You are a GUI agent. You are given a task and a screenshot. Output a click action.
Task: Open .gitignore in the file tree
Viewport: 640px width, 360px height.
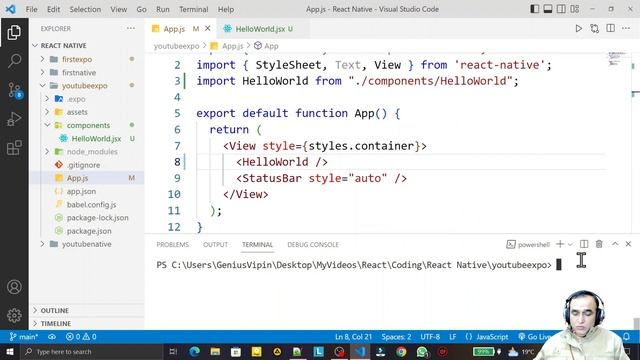84,165
